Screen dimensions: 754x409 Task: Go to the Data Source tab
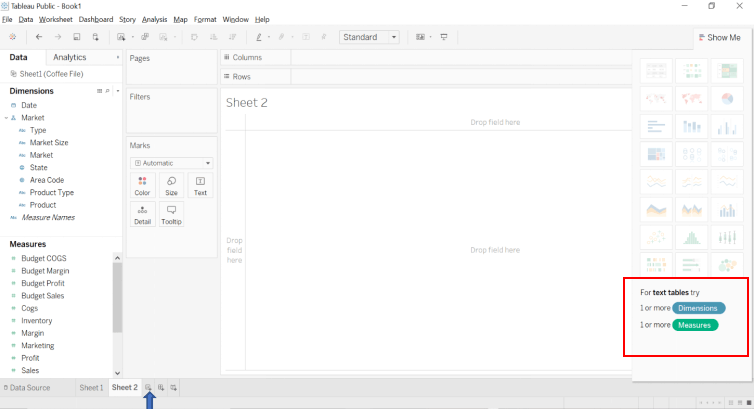point(27,387)
